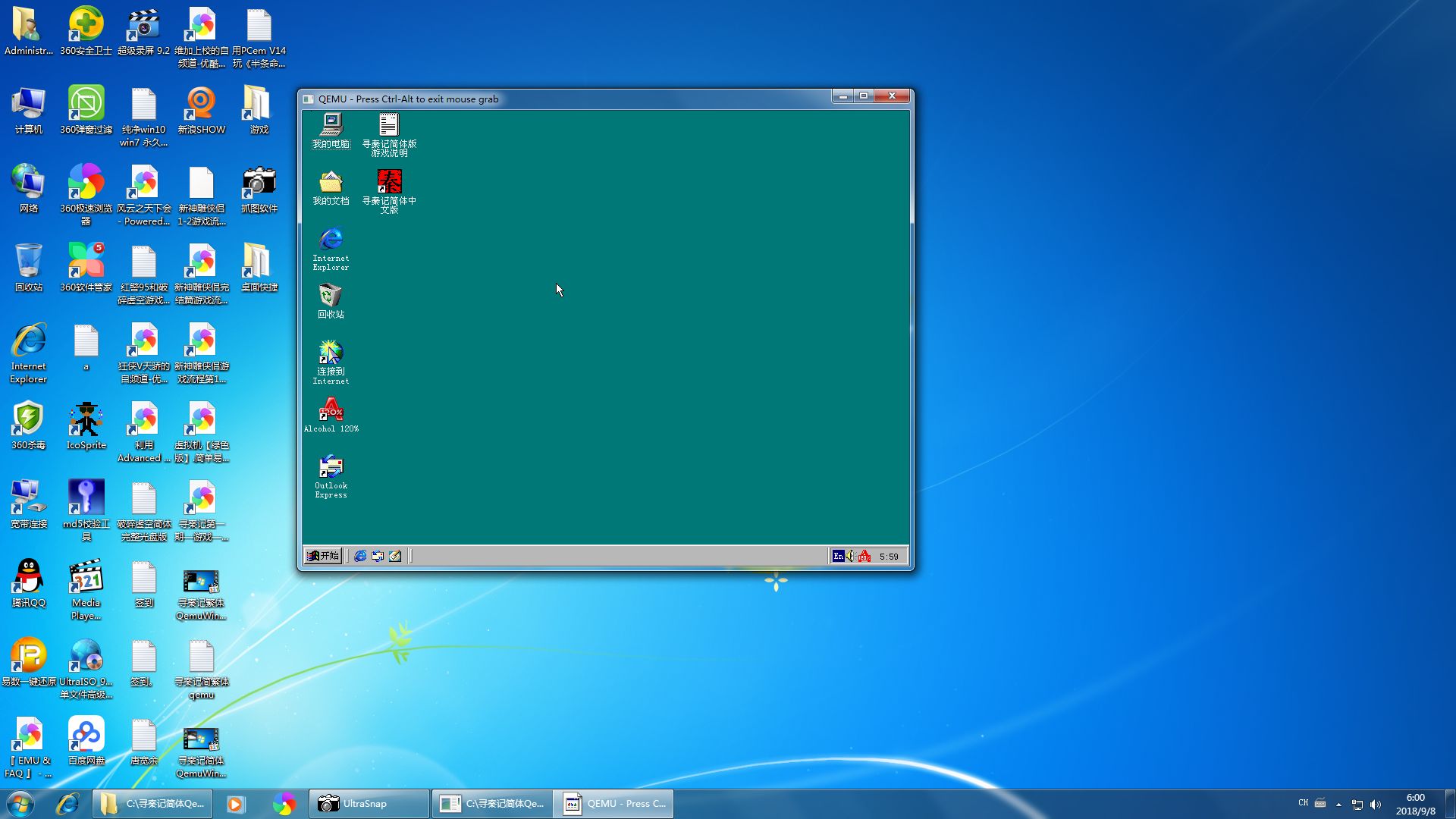Open 寻秦记简繁体 qemu text file

point(201,668)
